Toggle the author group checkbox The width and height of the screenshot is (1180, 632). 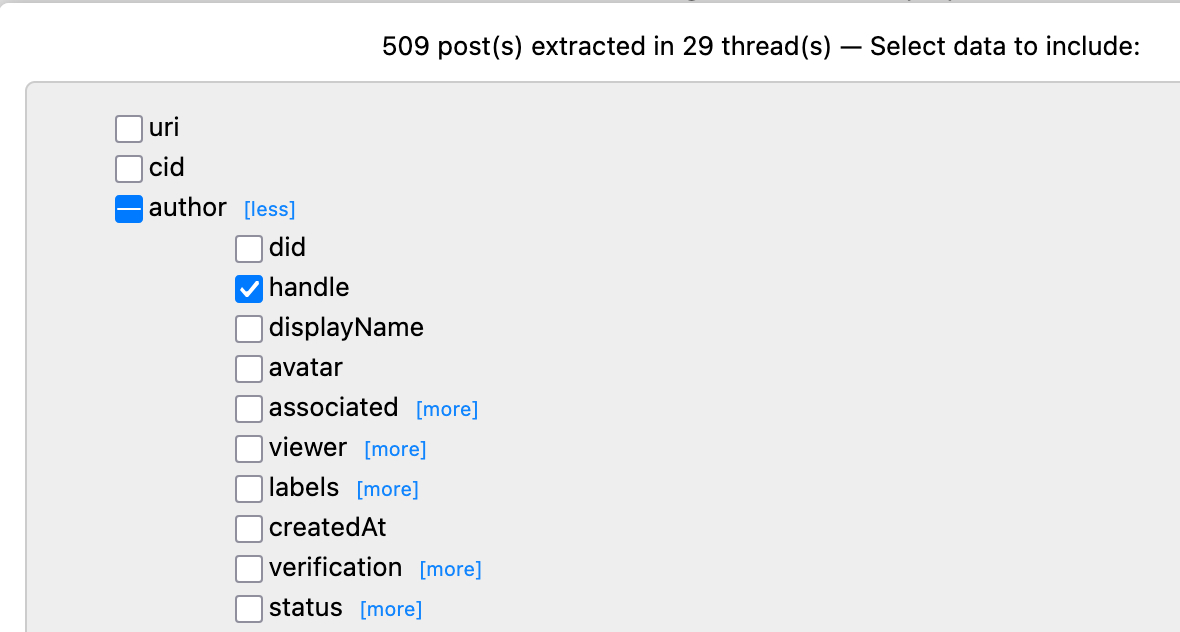point(129,209)
